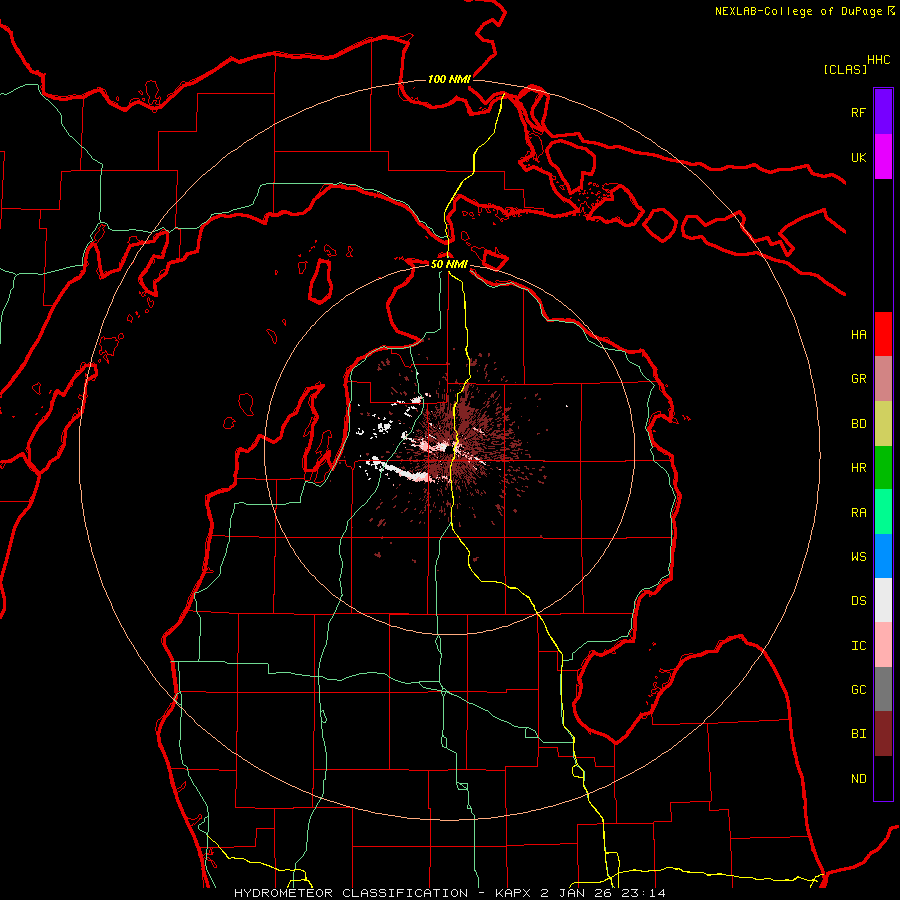The image size is (900, 900).
Task: Click the 100 NMI range ring label
Action: (449, 79)
